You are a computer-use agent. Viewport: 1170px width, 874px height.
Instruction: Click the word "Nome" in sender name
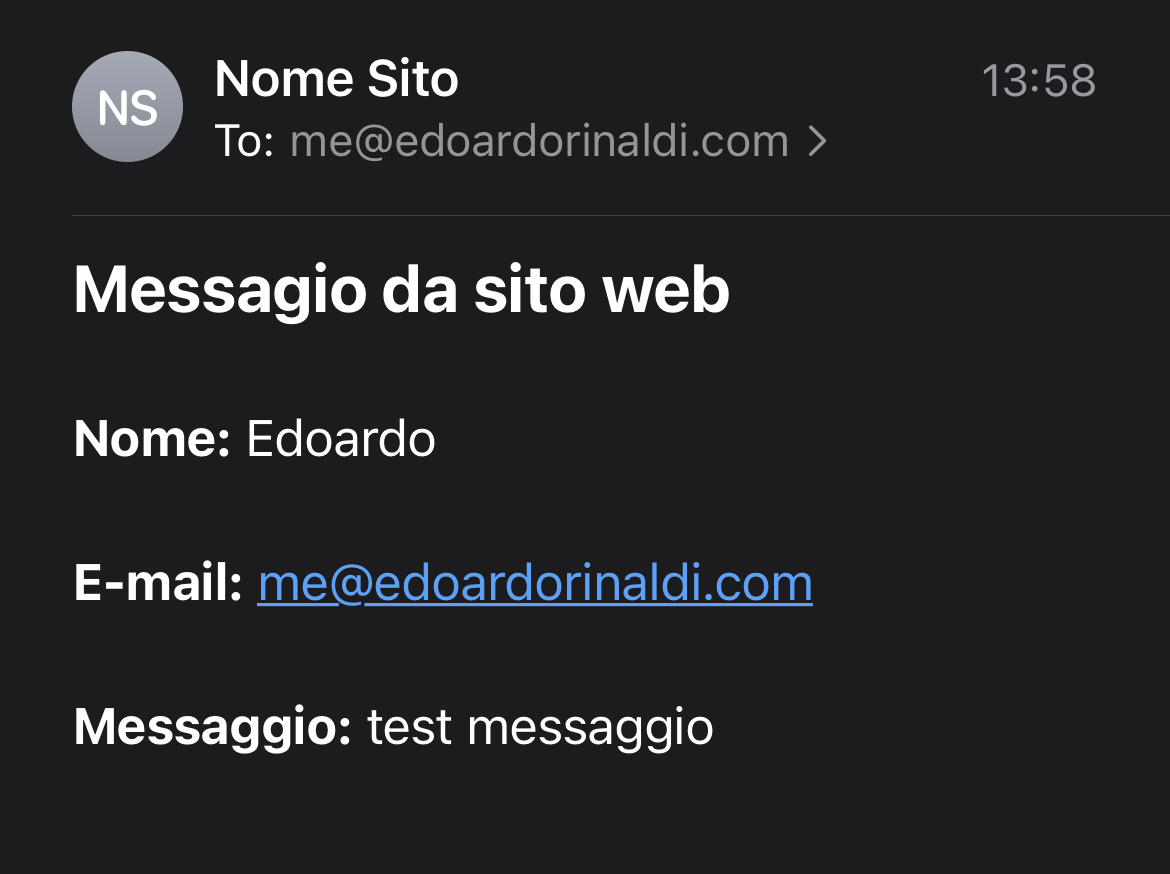pos(283,79)
